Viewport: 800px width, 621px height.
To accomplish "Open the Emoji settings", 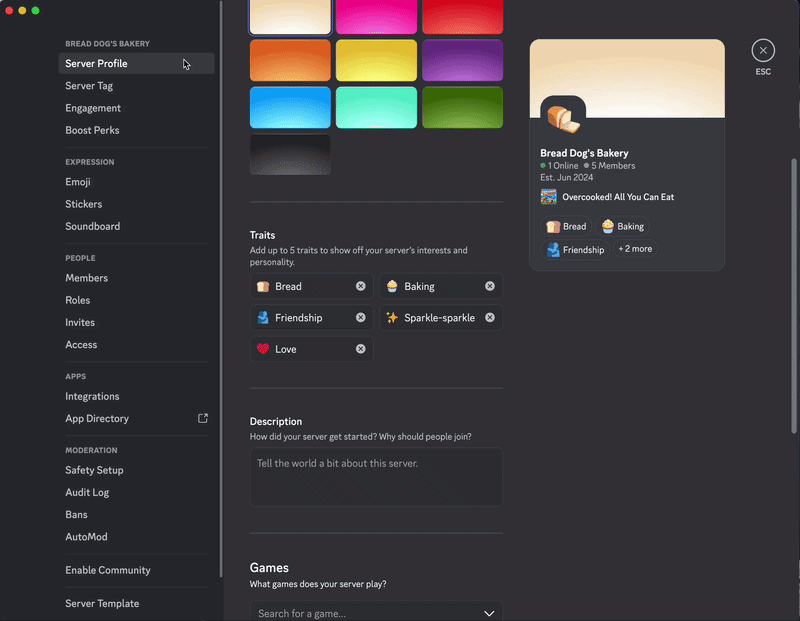I will tap(136, 182).
